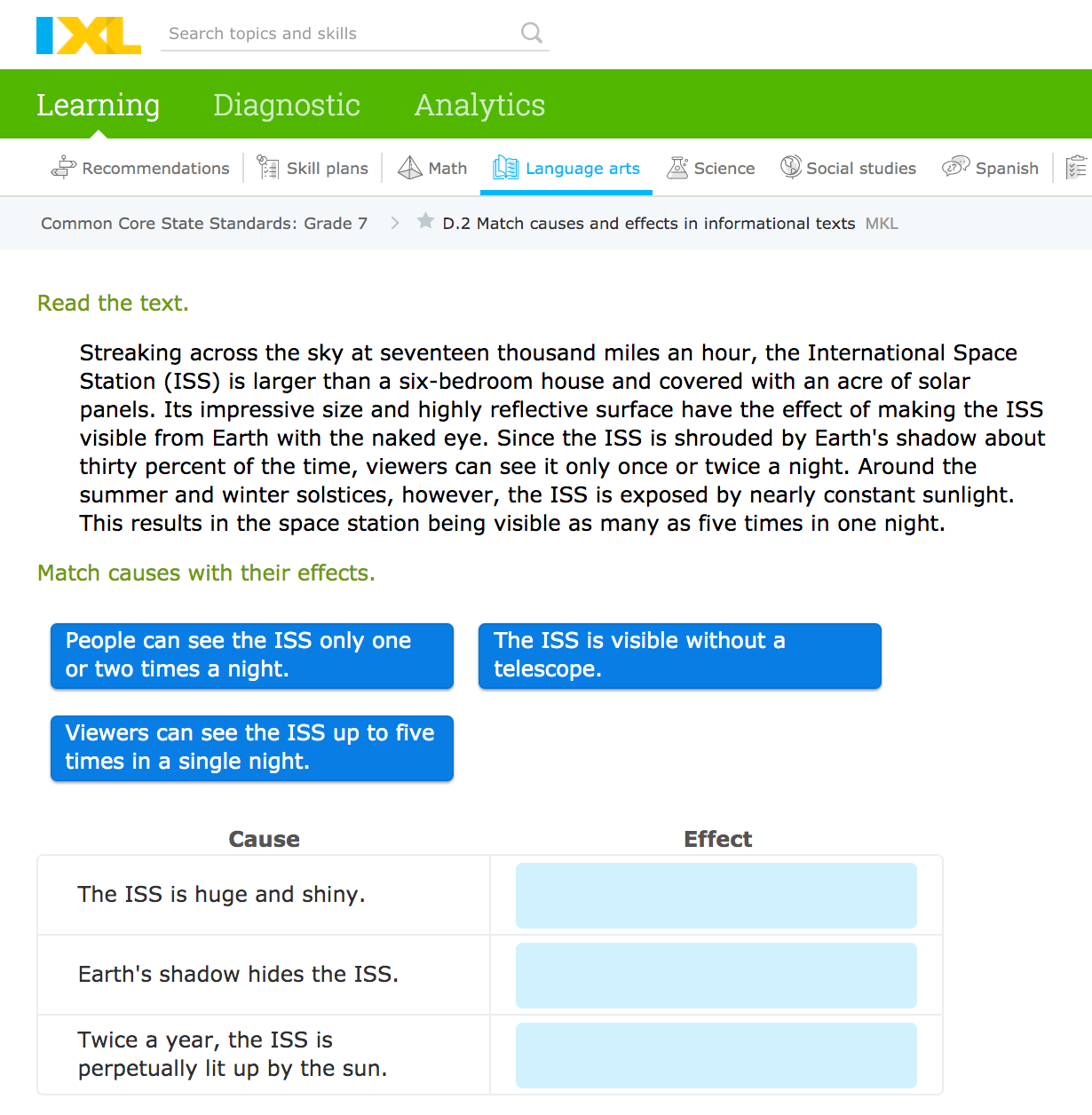Open the partially hidden icon after Spanish
Screen dimensions: 1092x1115
coord(1076,167)
